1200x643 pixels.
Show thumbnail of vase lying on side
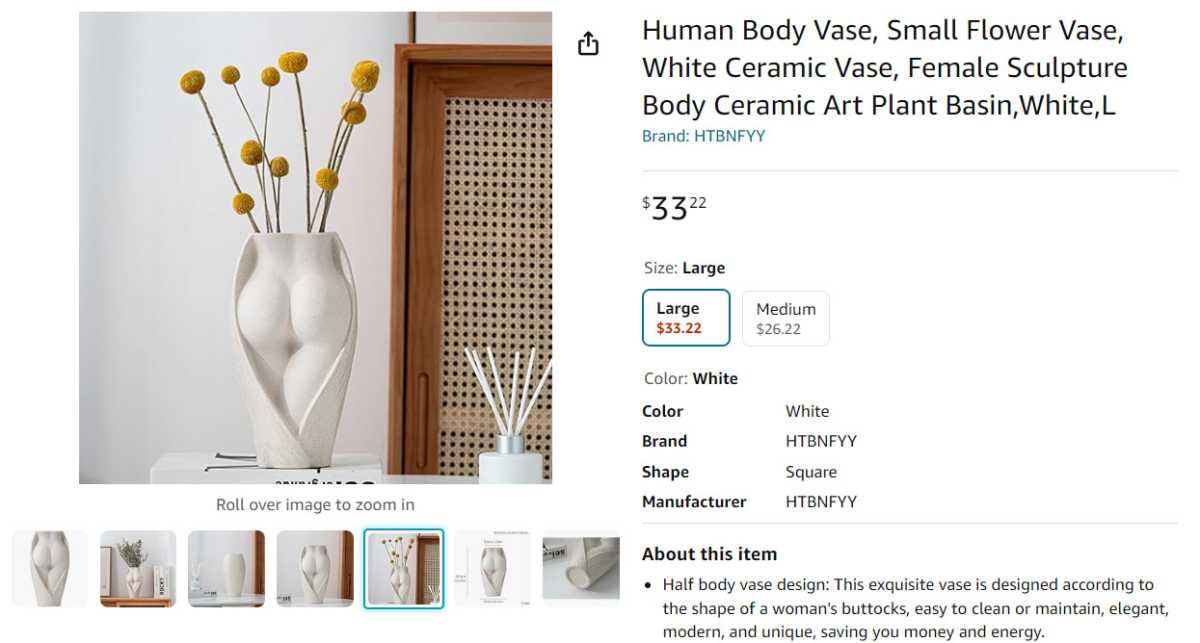(x=580, y=568)
